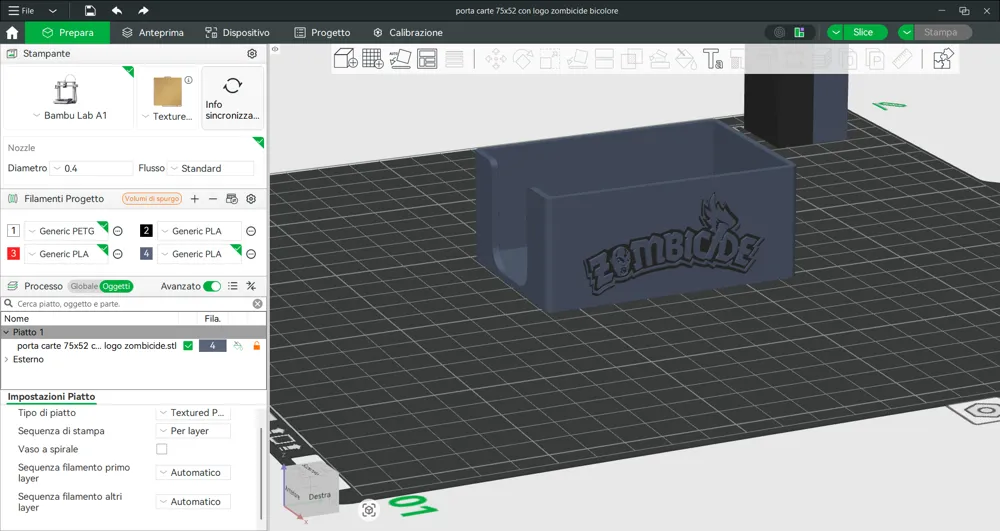Image resolution: width=1000 pixels, height=531 pixels.
Task: Switch to the Dispositivo tab
Action: pyautogui.click(x=237, y=33)
